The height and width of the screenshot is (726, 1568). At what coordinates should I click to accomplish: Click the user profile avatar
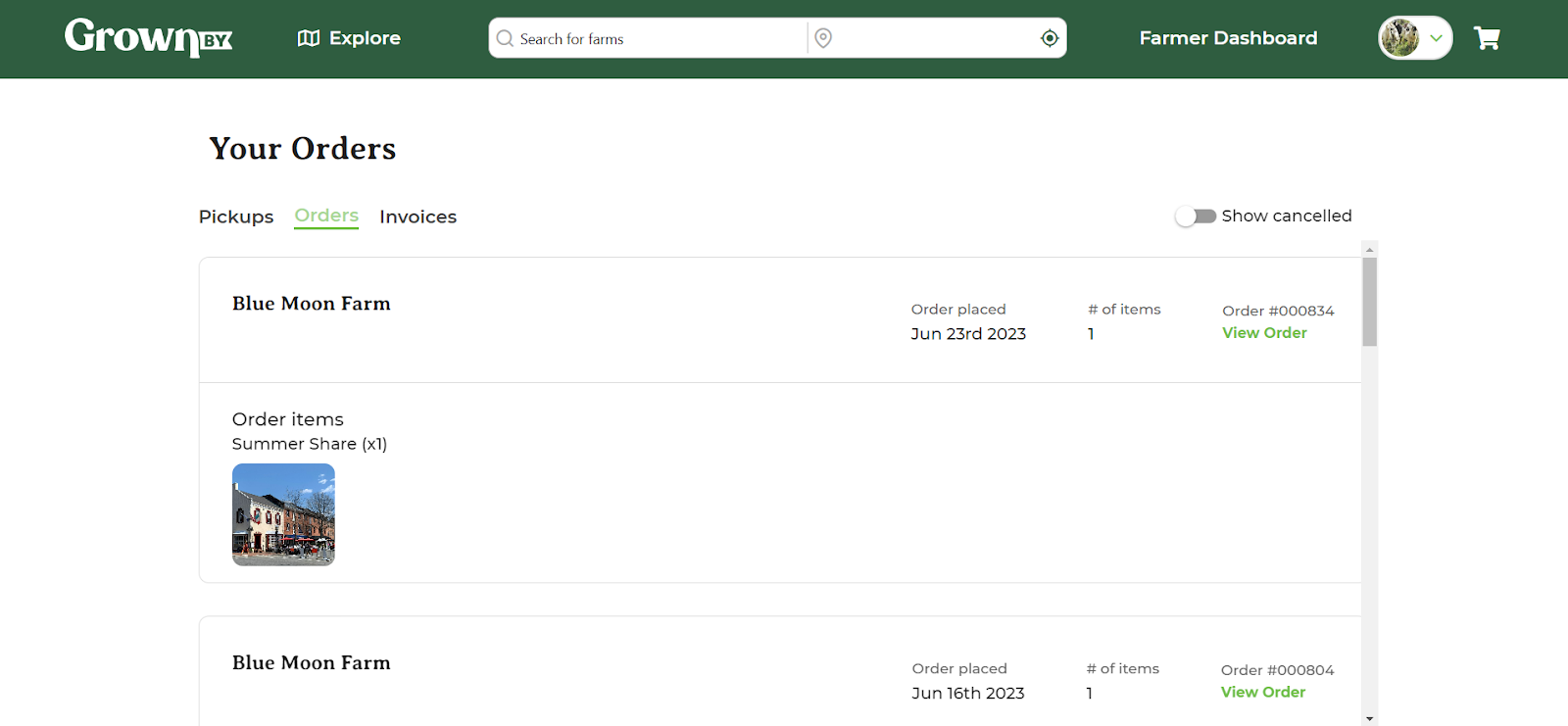(x=1399, y=38)
